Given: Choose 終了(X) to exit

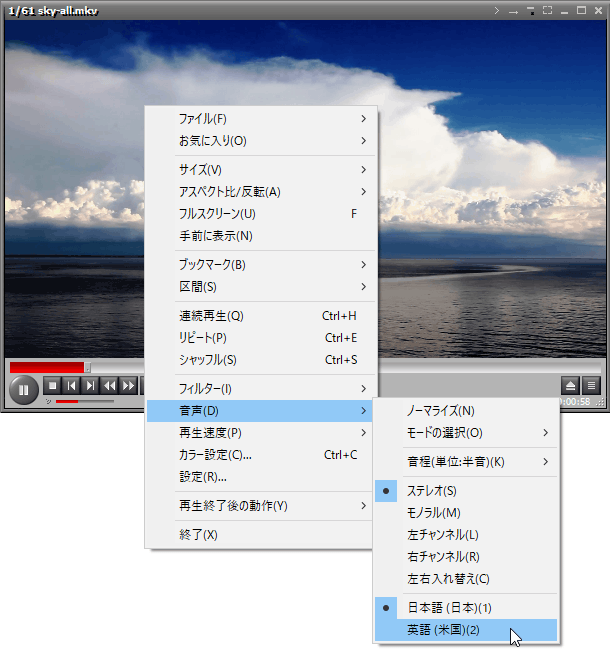Looking at the screenshot, I should click(x=261, y=535).
